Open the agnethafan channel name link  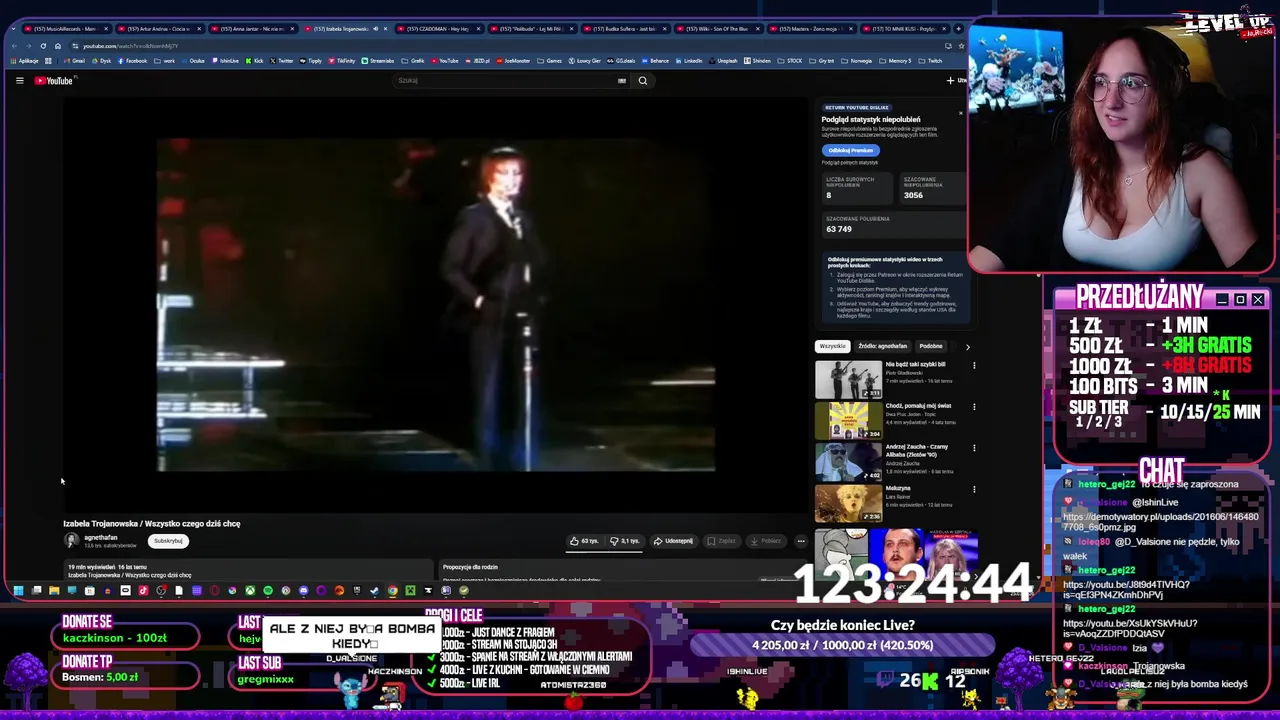tap(100, 537)
